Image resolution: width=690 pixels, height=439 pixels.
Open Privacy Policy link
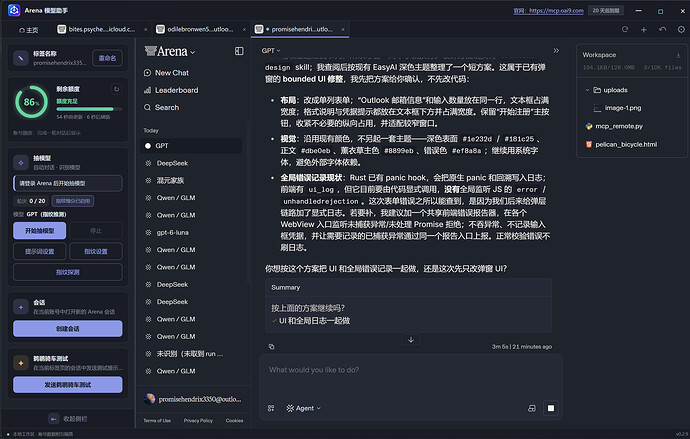(x=198, y=421)
